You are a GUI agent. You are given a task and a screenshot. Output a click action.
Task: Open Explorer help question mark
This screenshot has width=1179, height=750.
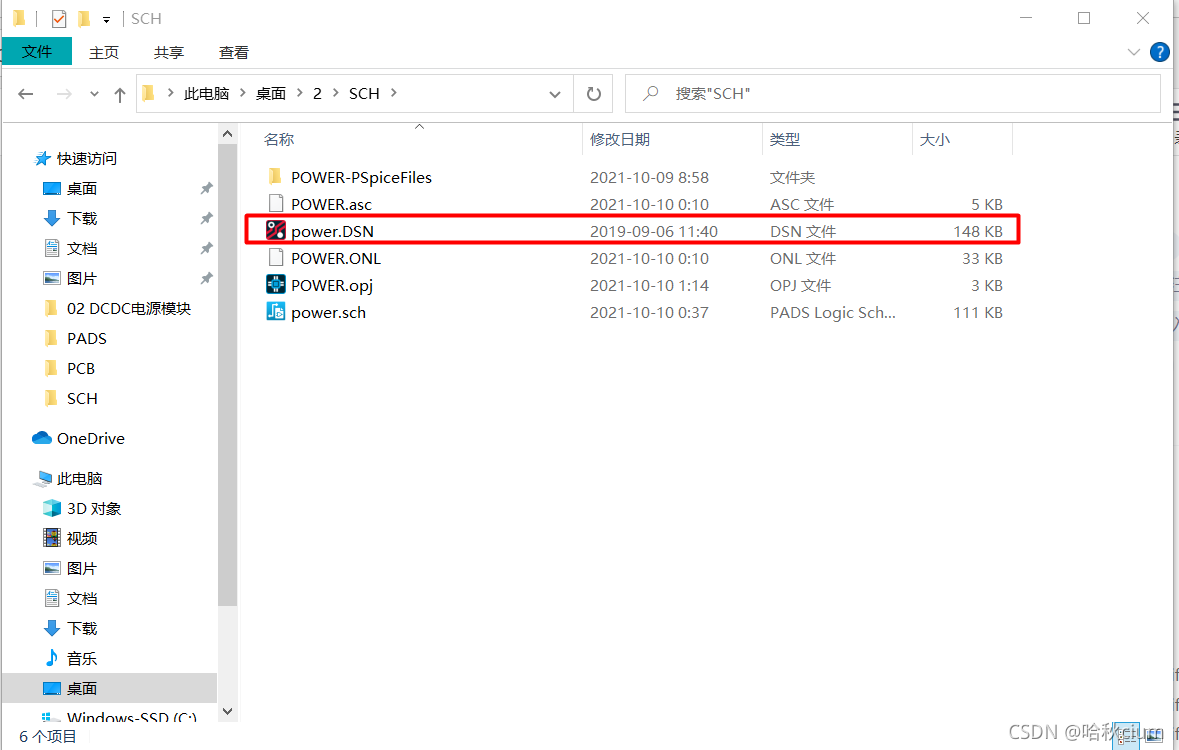1159,52
